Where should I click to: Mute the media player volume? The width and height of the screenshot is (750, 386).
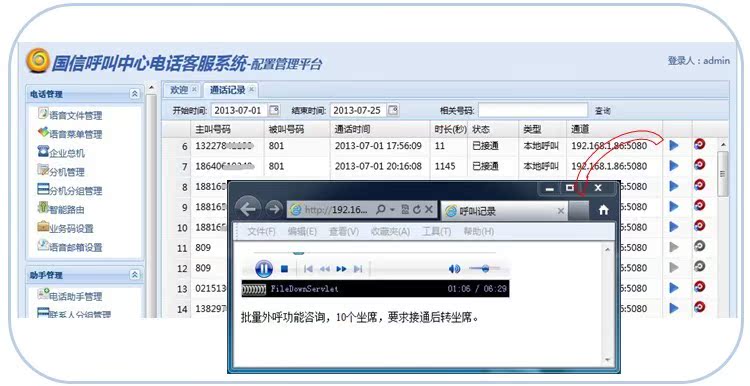coord(454,269)
